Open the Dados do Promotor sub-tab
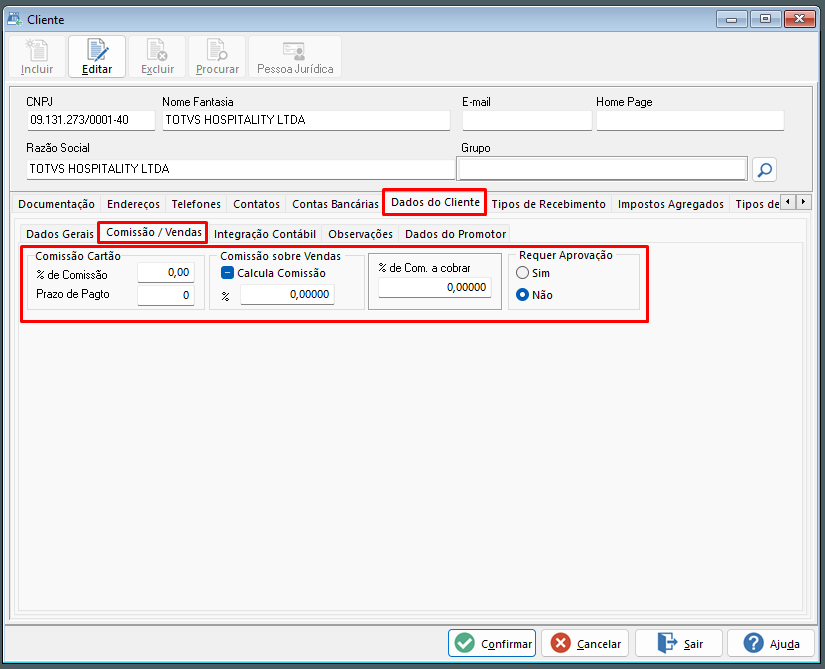The width and height of the screenshot is (825, 669). [x=455, y=234]
